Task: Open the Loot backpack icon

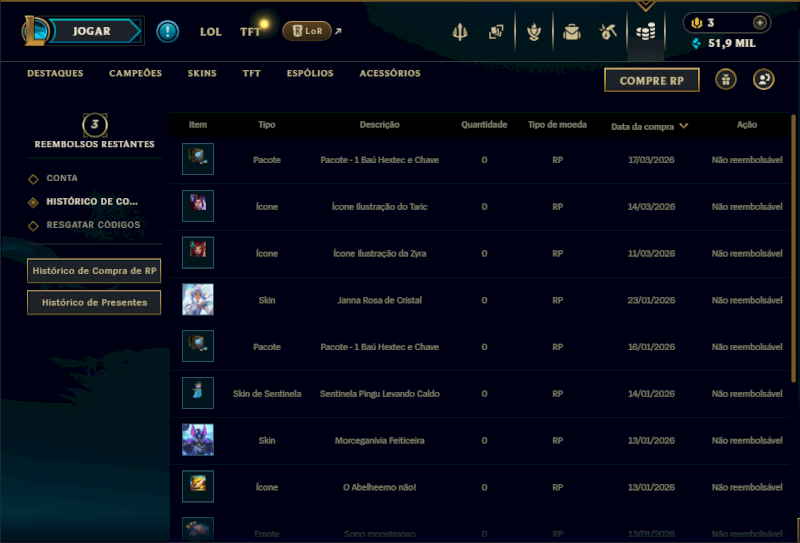Action: coord(571,32)
